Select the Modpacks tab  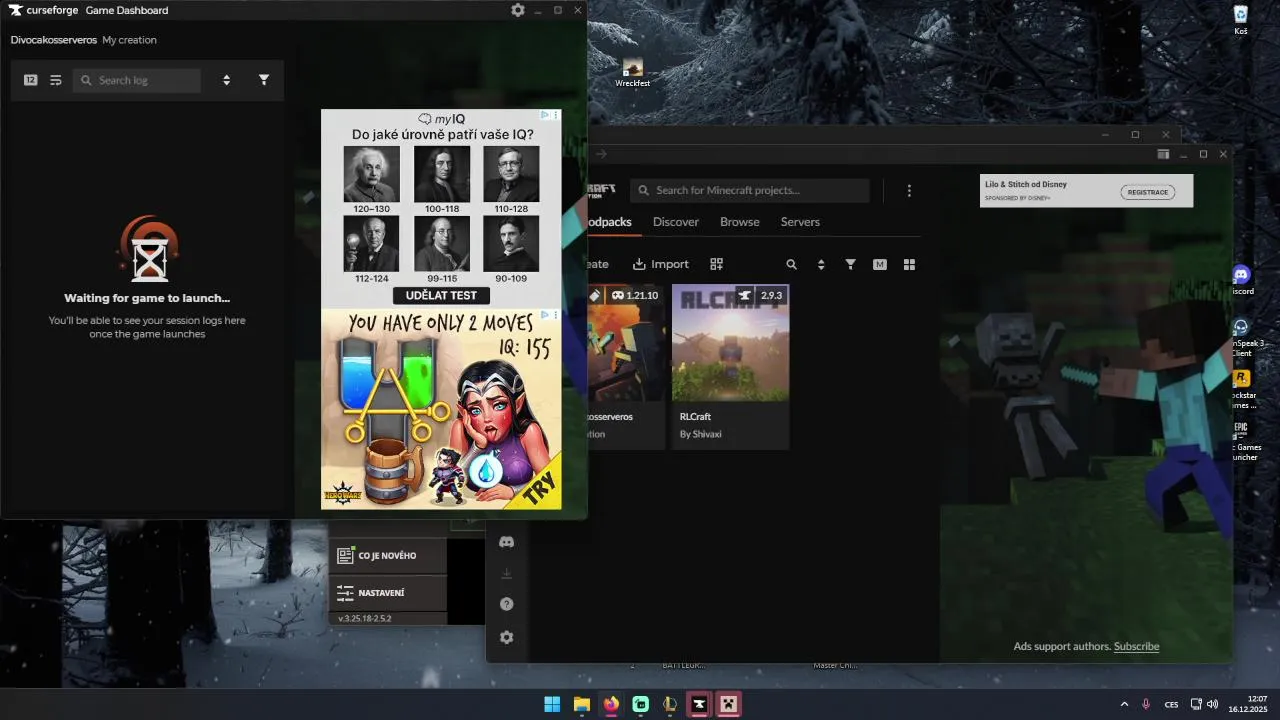click(x=610, y=222)
